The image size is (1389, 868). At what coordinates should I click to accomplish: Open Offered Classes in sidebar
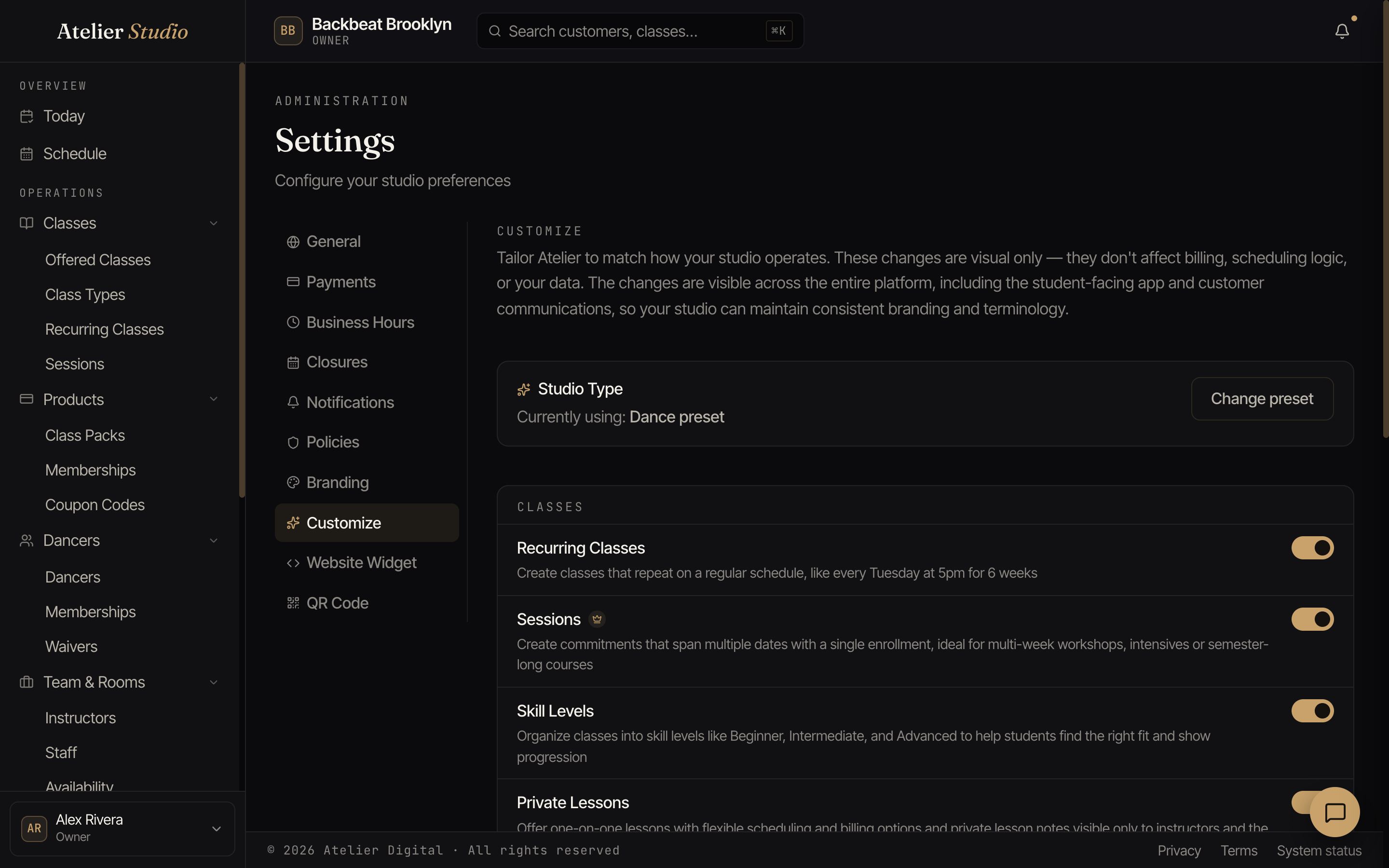(98, 259)
